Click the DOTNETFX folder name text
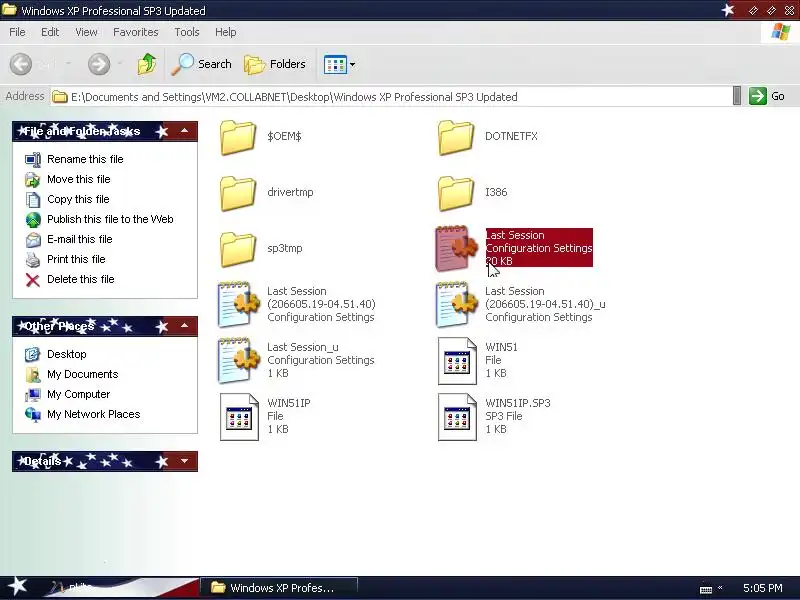The height and width of the screenshot is (600, 800). 511,136
